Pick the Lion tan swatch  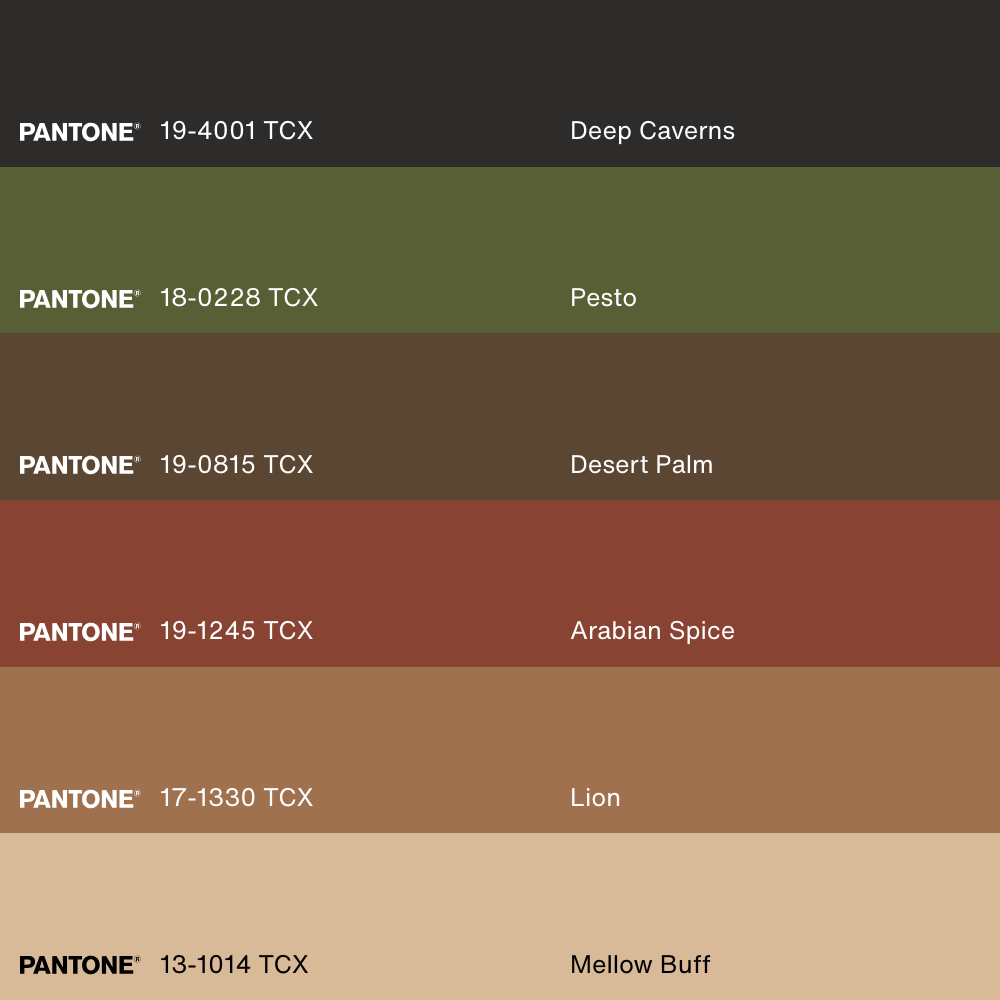500,750
